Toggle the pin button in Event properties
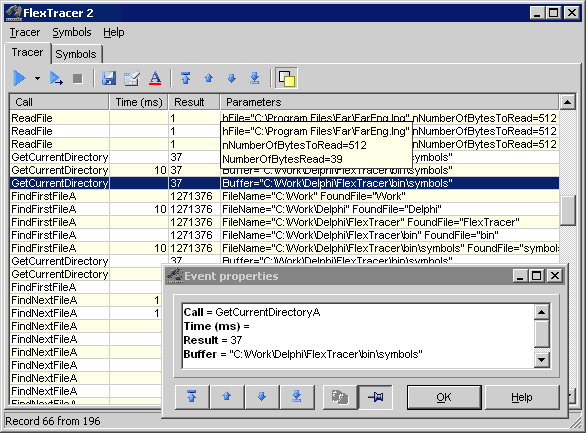586x433 pixels. (x=375, y=397)
